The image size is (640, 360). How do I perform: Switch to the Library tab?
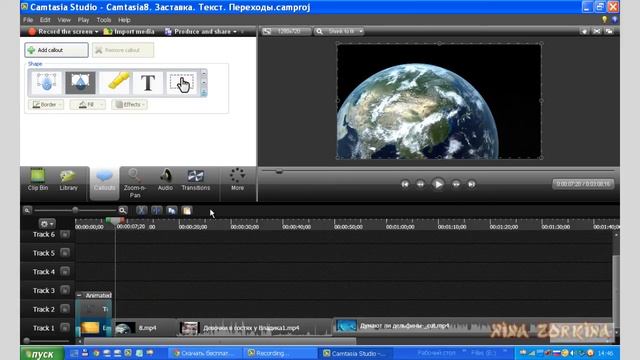click(x=68, y=180)
